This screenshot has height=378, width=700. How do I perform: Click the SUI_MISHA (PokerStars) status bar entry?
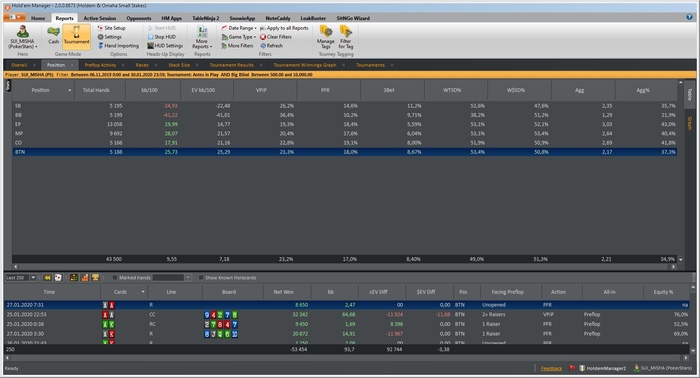[x=663, y=368]
